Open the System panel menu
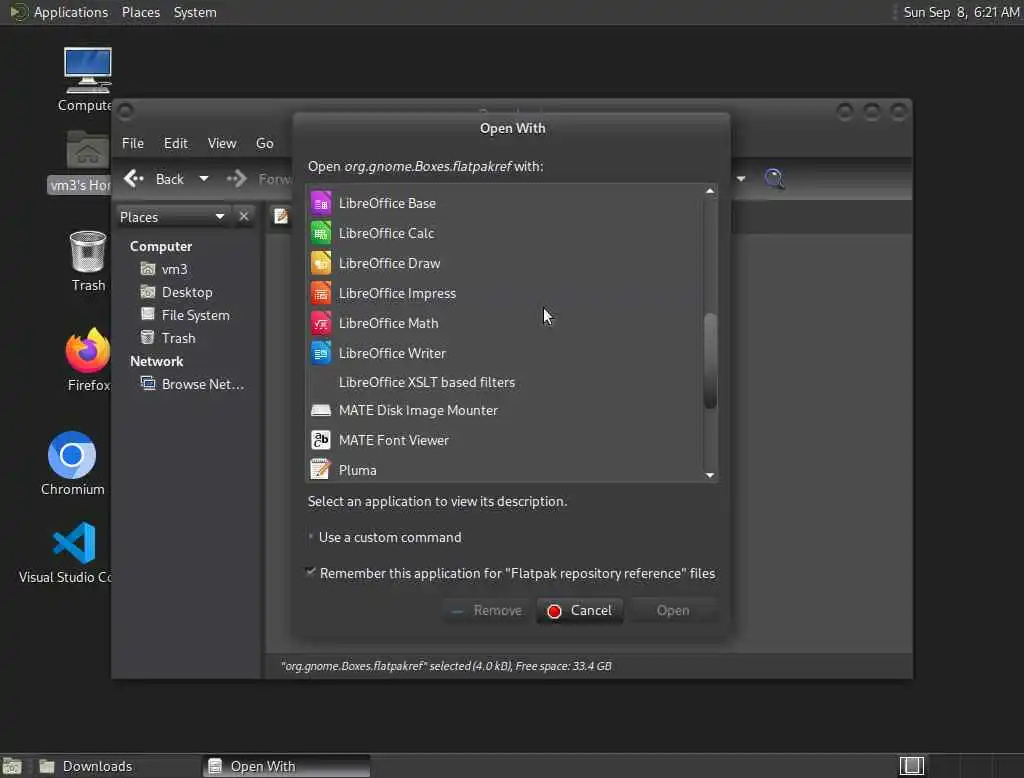This screenshot has width=1024, height=778. [x=195, y=12]
